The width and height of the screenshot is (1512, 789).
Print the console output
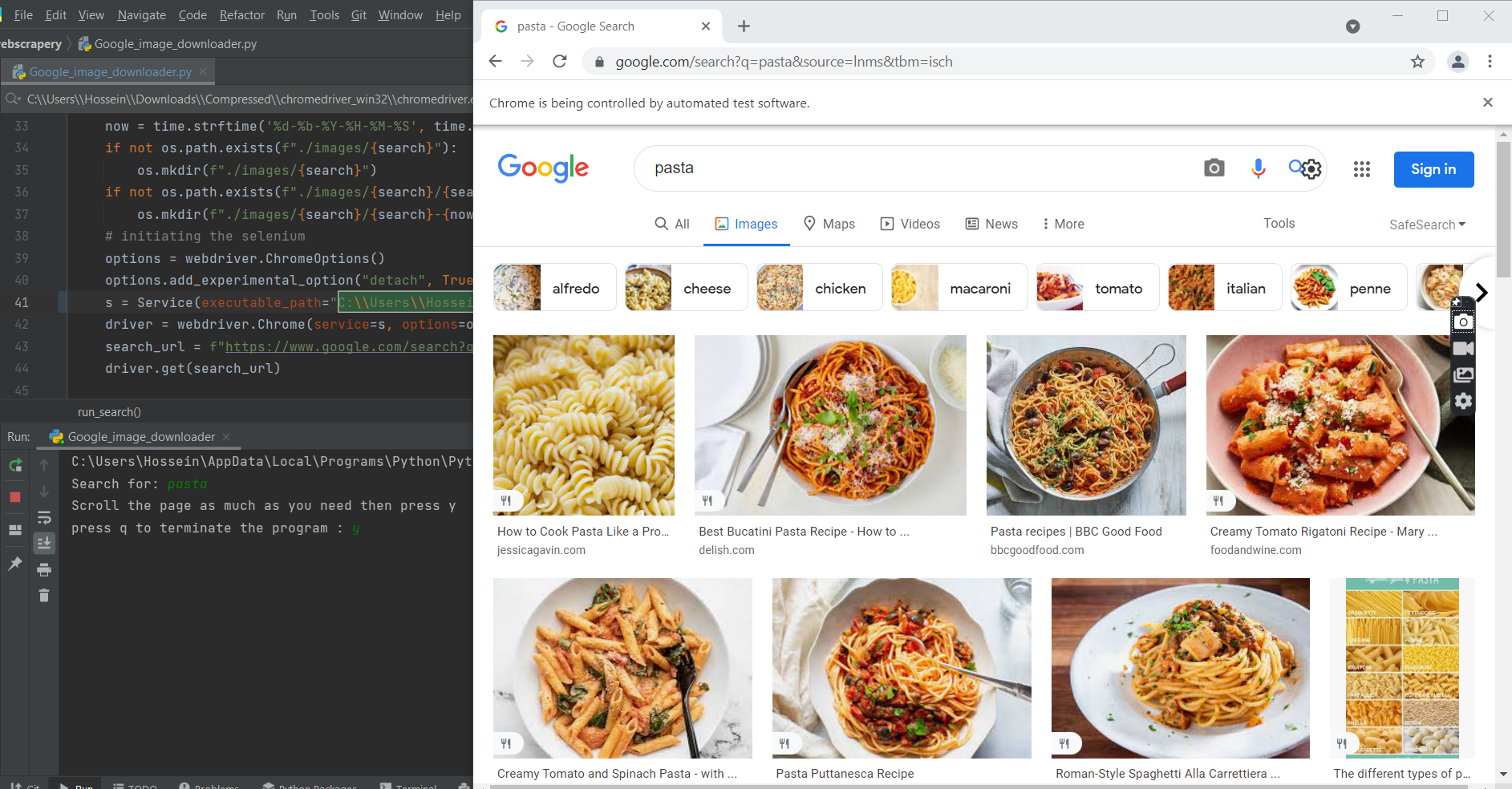[44, 569]
